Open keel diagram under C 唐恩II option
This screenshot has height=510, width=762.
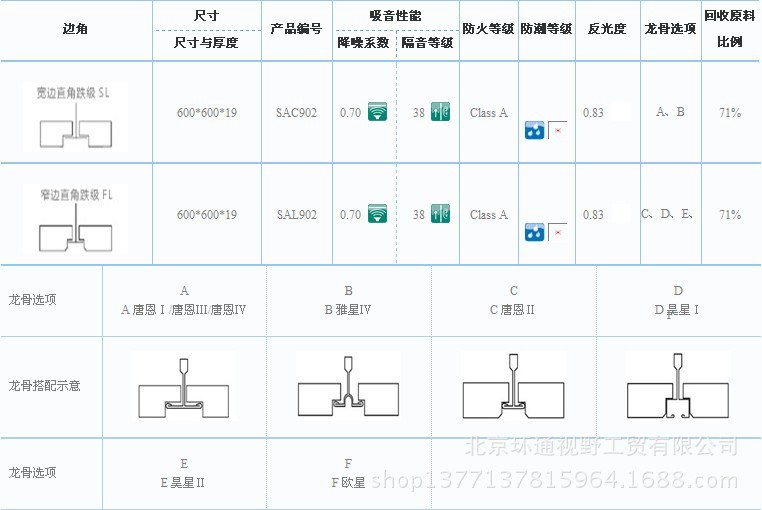[x=512, y=386]
